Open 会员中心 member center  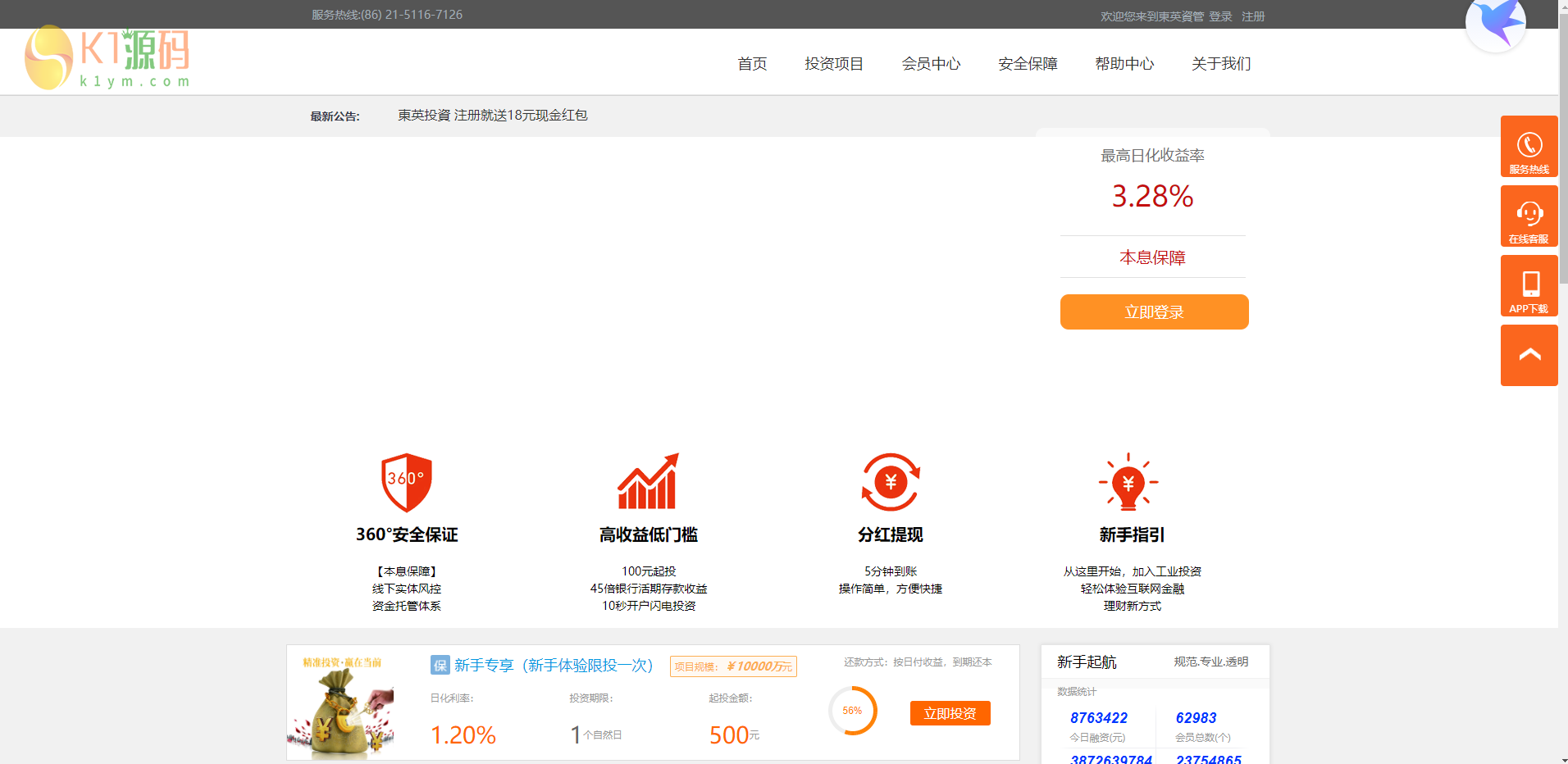(931, 64)
